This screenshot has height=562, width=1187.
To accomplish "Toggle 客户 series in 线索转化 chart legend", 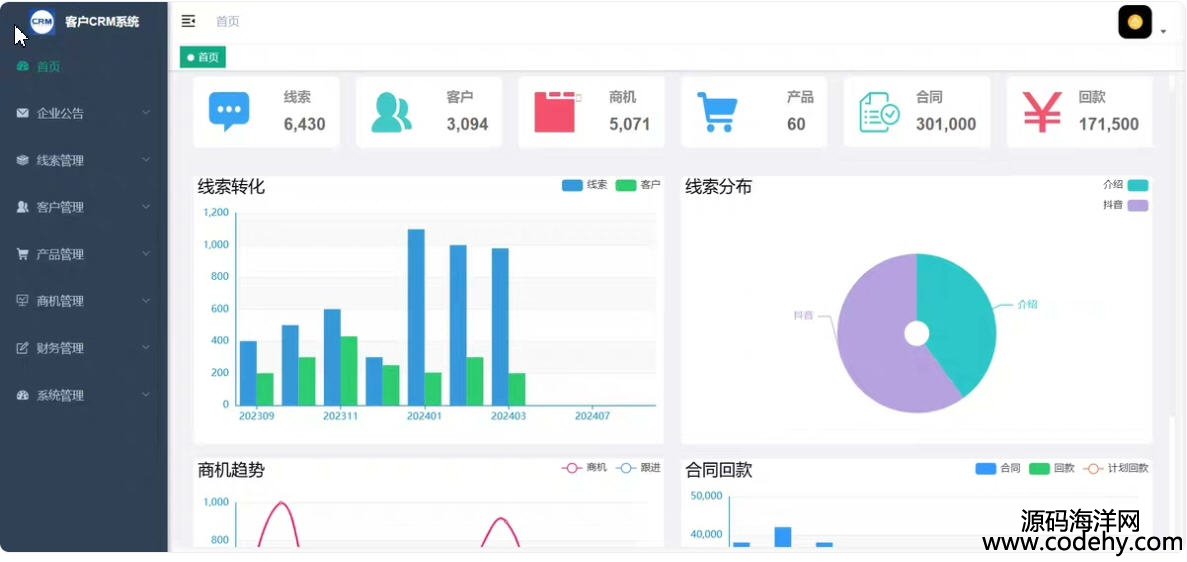I will pos(638,185).
